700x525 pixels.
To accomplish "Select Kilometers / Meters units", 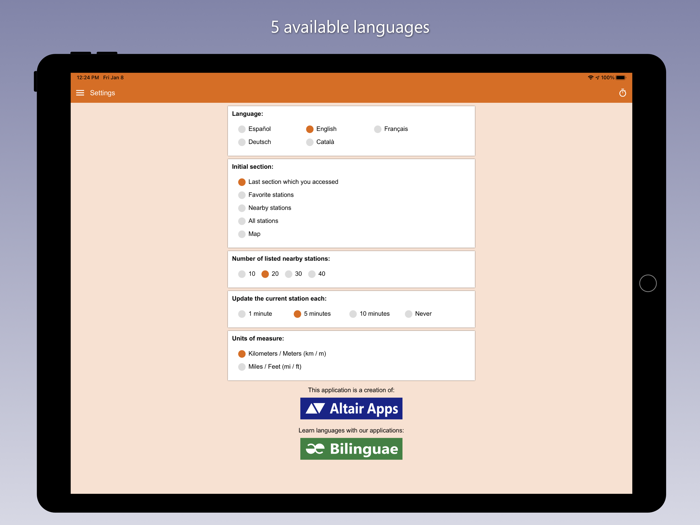I will click(x=282, y=354).
